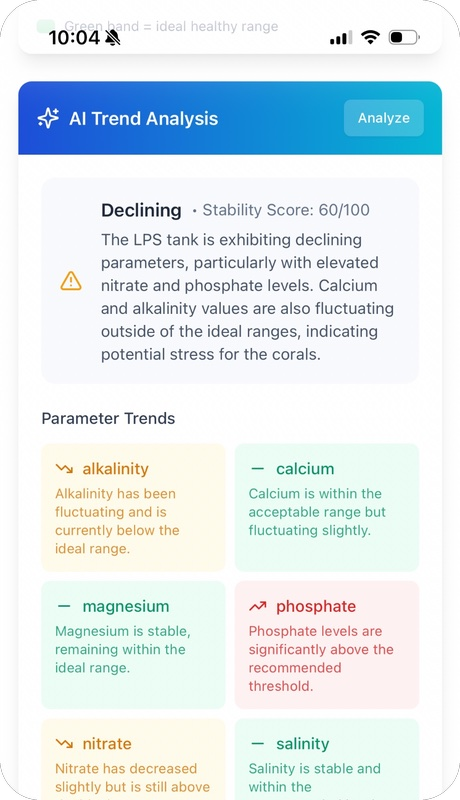
Task: Click the Parameter Trends section heading
Action: point(108,418)
